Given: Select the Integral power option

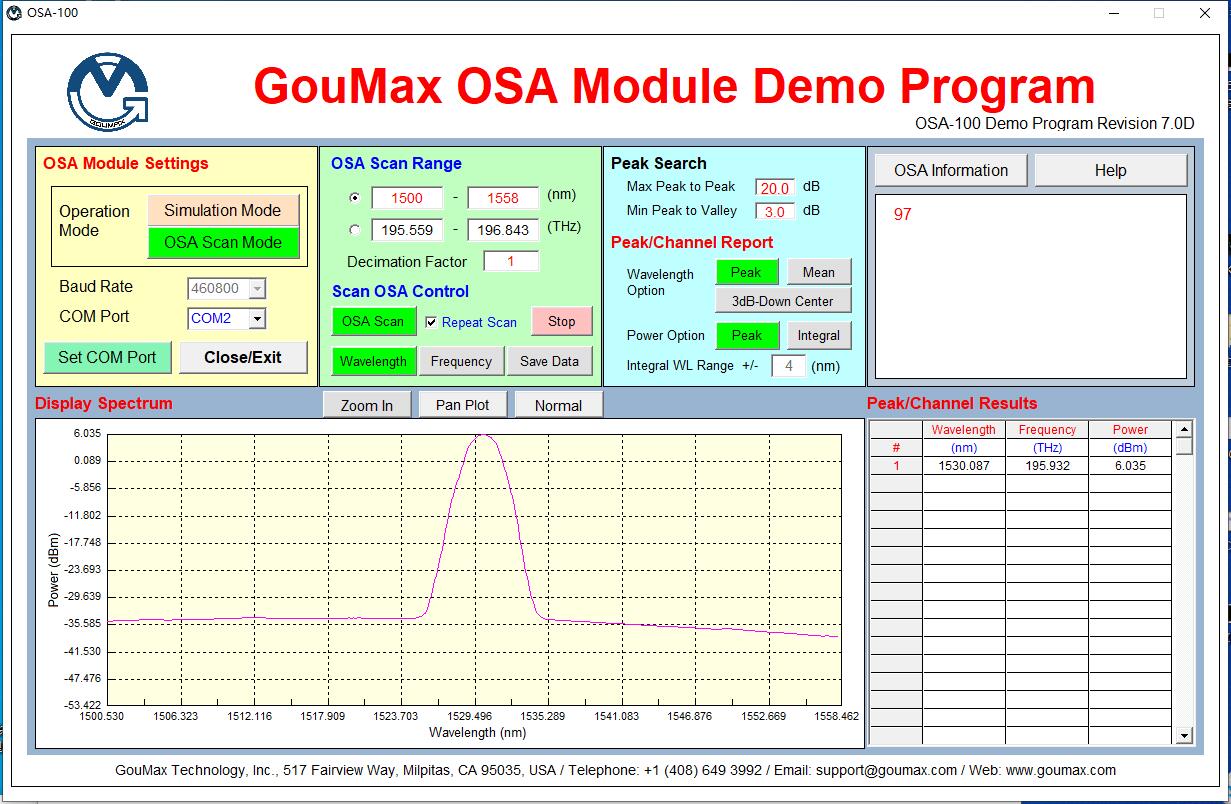Looking at the screenshot, I should 818,335.
